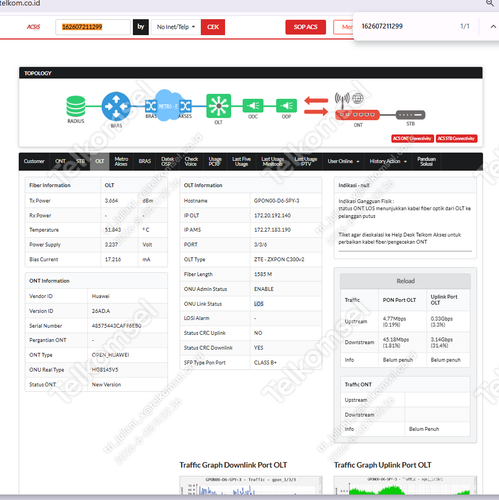Screen dimensions: 499x500
Task: Select the OLT tab
Action: pyautogui.click(x=100, y=161)
